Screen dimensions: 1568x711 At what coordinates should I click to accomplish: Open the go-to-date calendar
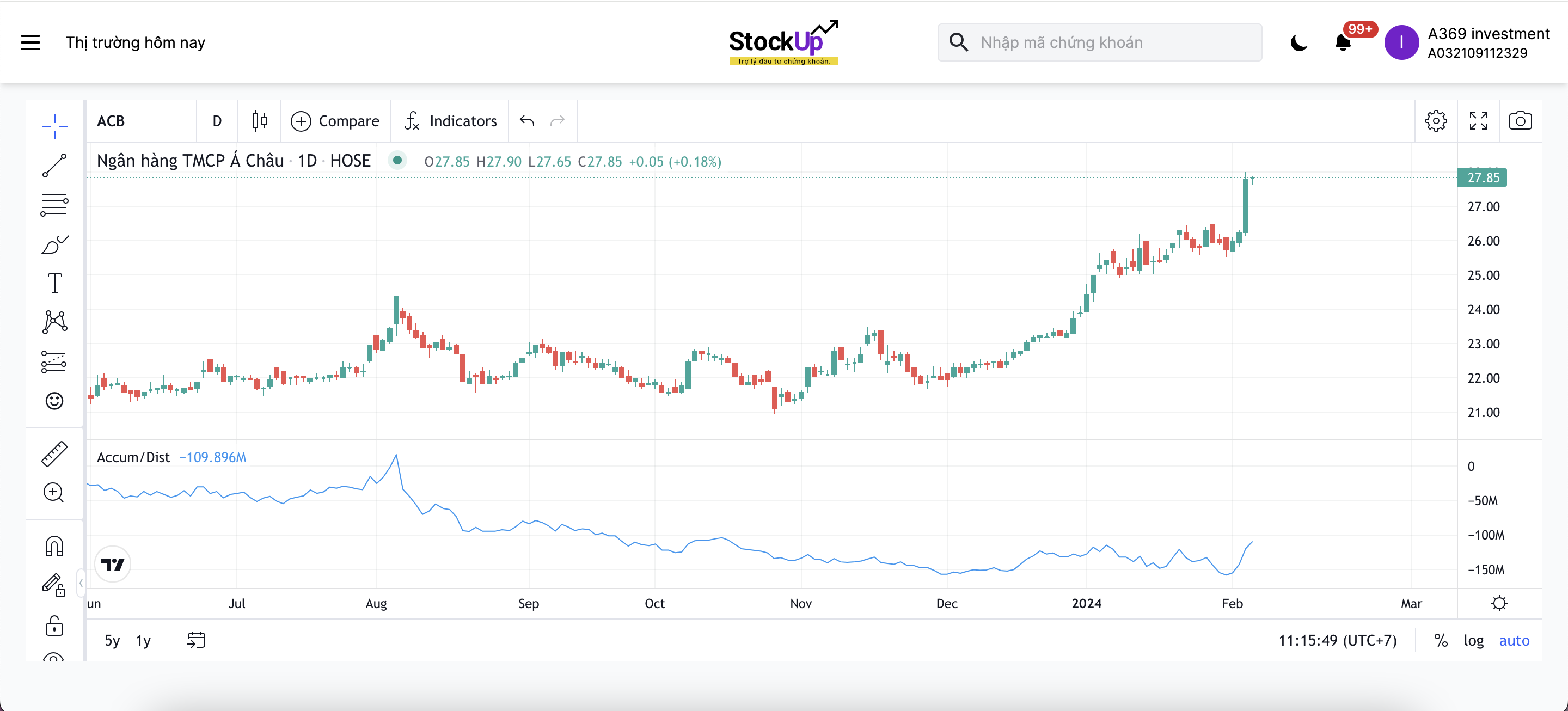click(x=196, y=640)
